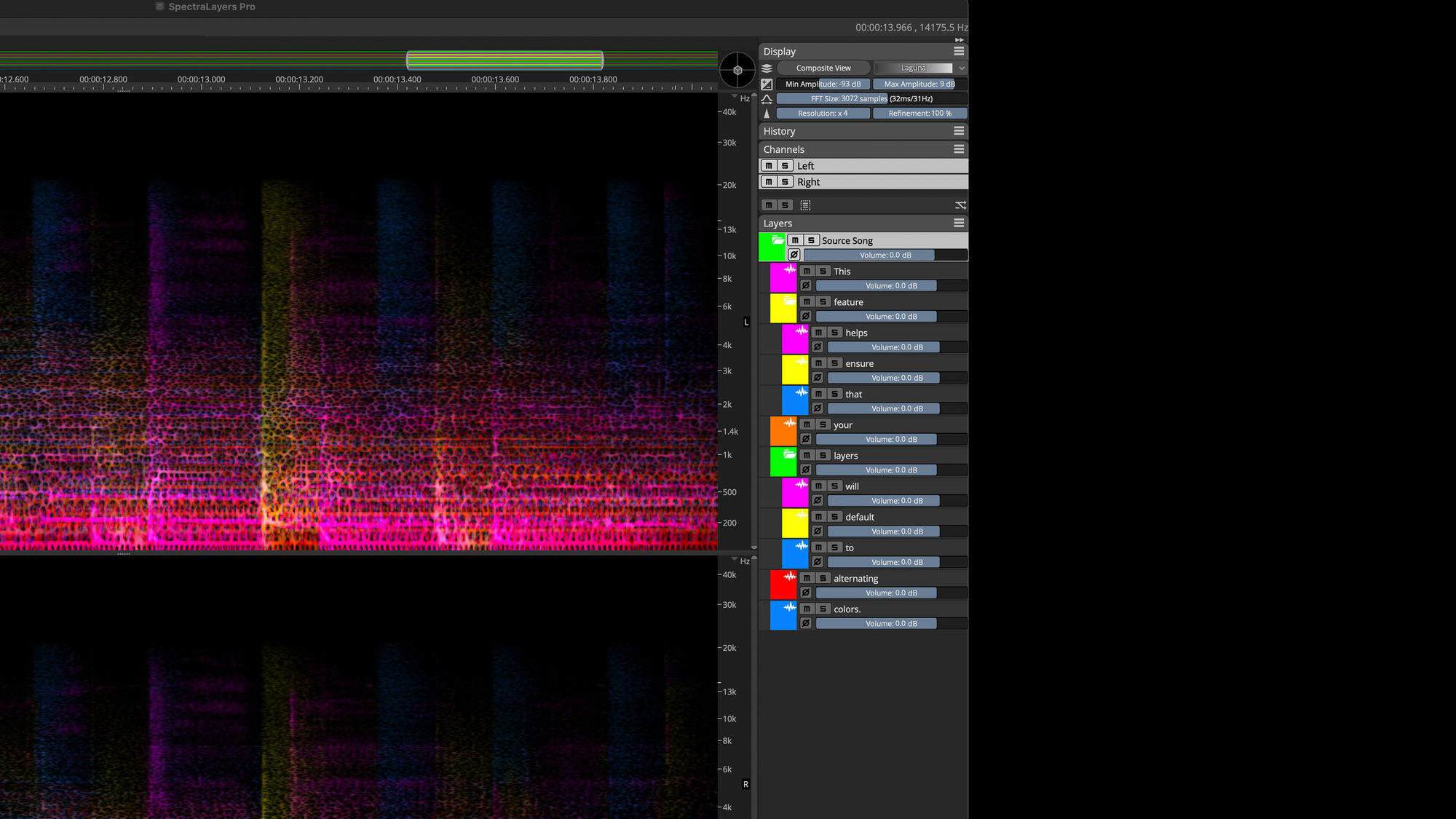Click the FFT window shape icon in Display panel

tap(767, 99)
